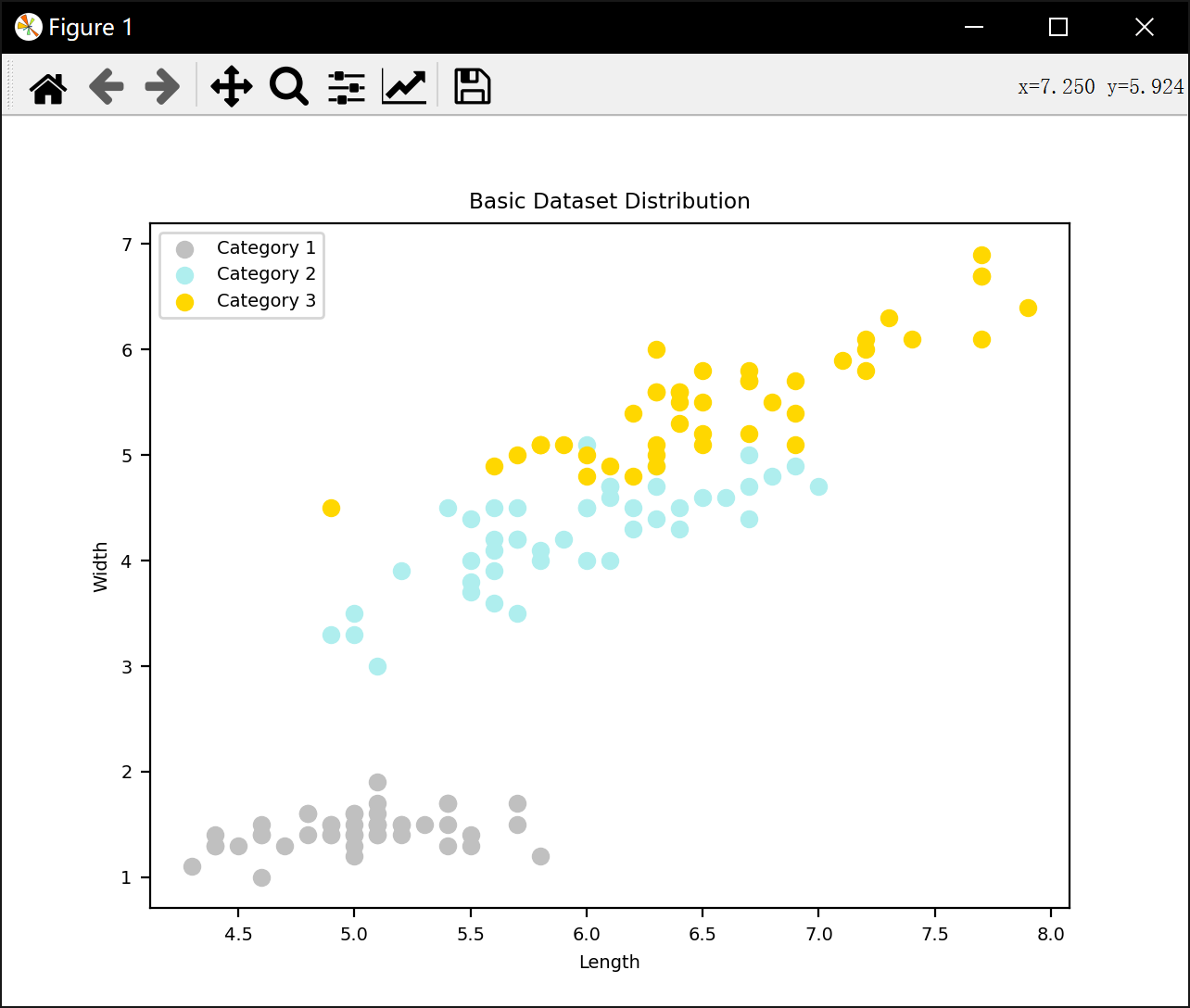Click the 'Length' x-axis label
The width and height of the screenshot is (1190, 1008).
tap(610, 962)
